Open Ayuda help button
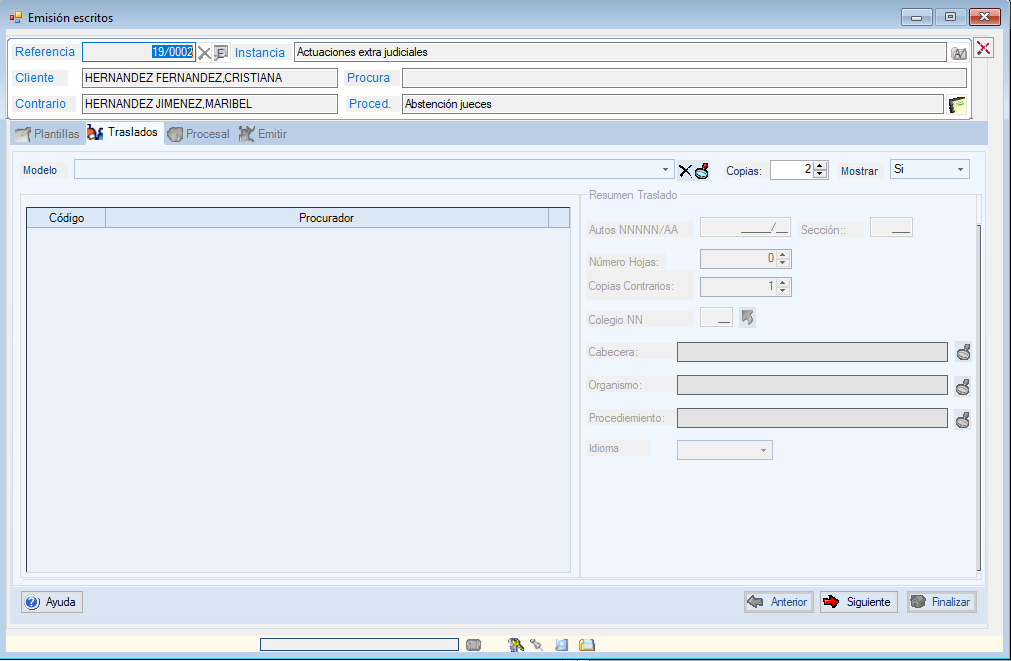The image size is (1011, 661). pyautogui.click(x=52, y=602)
